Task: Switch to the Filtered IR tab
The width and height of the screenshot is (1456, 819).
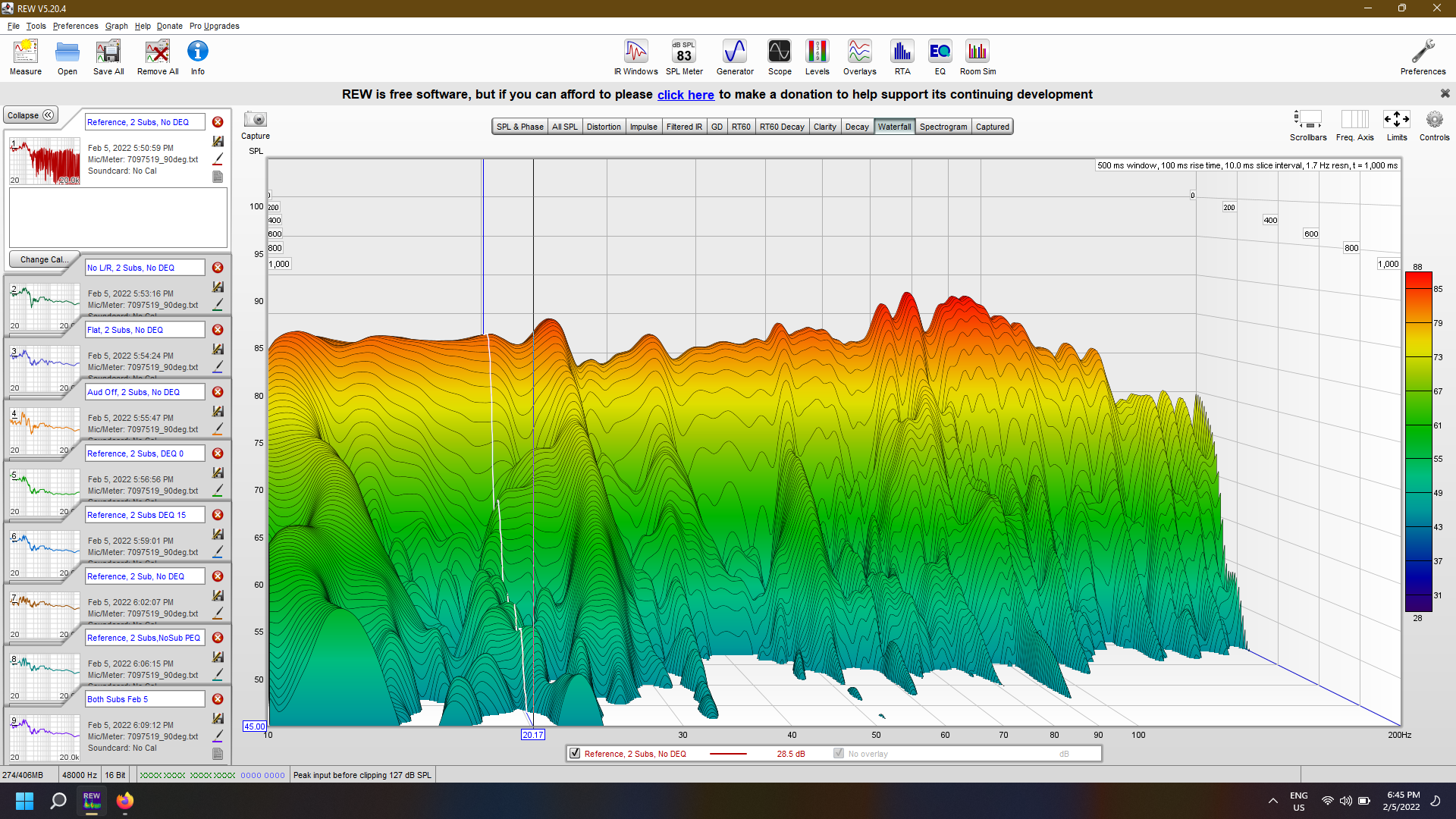Action: pyautogui.click(x=684, y=127)
